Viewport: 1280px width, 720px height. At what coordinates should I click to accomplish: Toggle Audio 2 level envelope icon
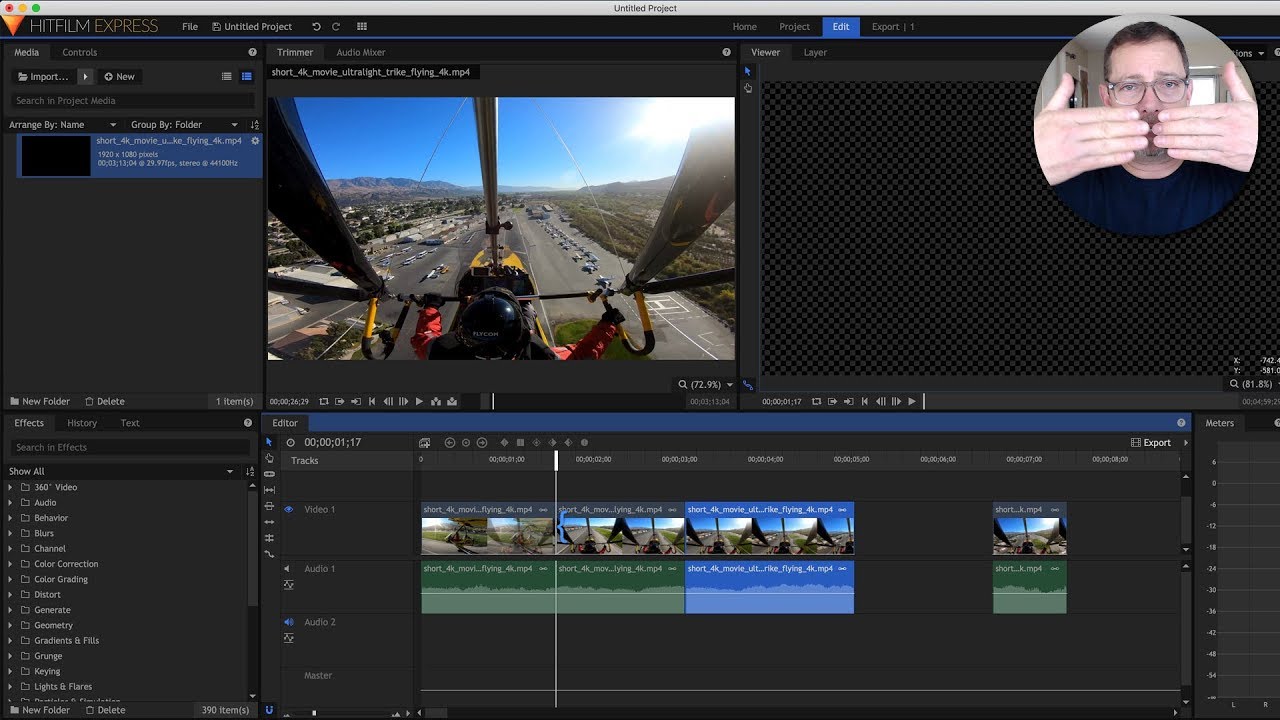coord(289,638)
